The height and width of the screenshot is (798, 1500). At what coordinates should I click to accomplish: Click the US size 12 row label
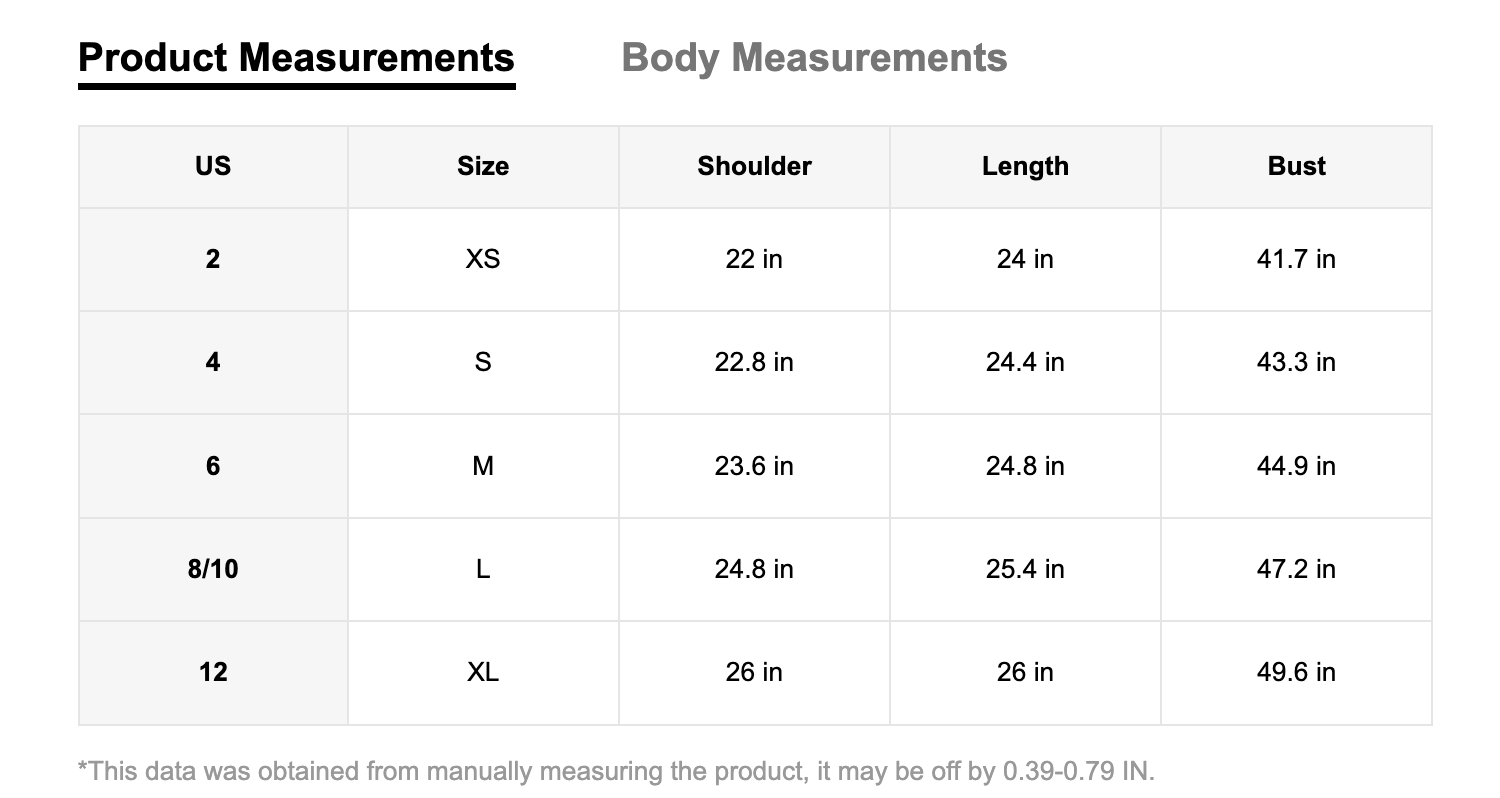213,672
